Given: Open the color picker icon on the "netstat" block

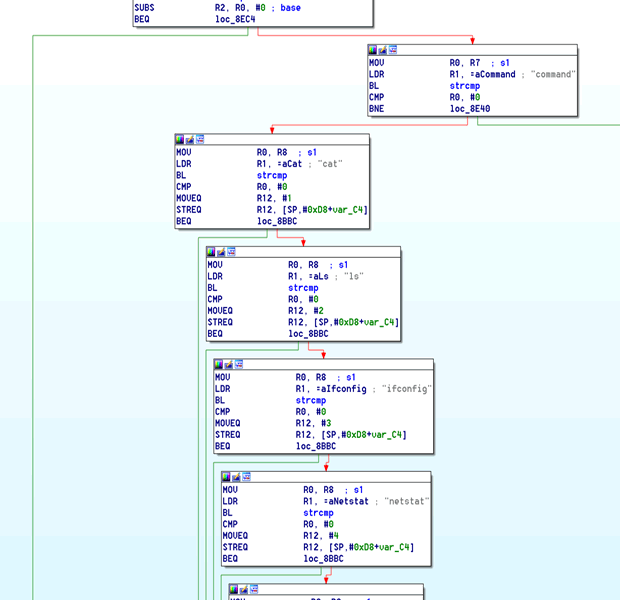Looking at the screenshot, I should (227, 477).
